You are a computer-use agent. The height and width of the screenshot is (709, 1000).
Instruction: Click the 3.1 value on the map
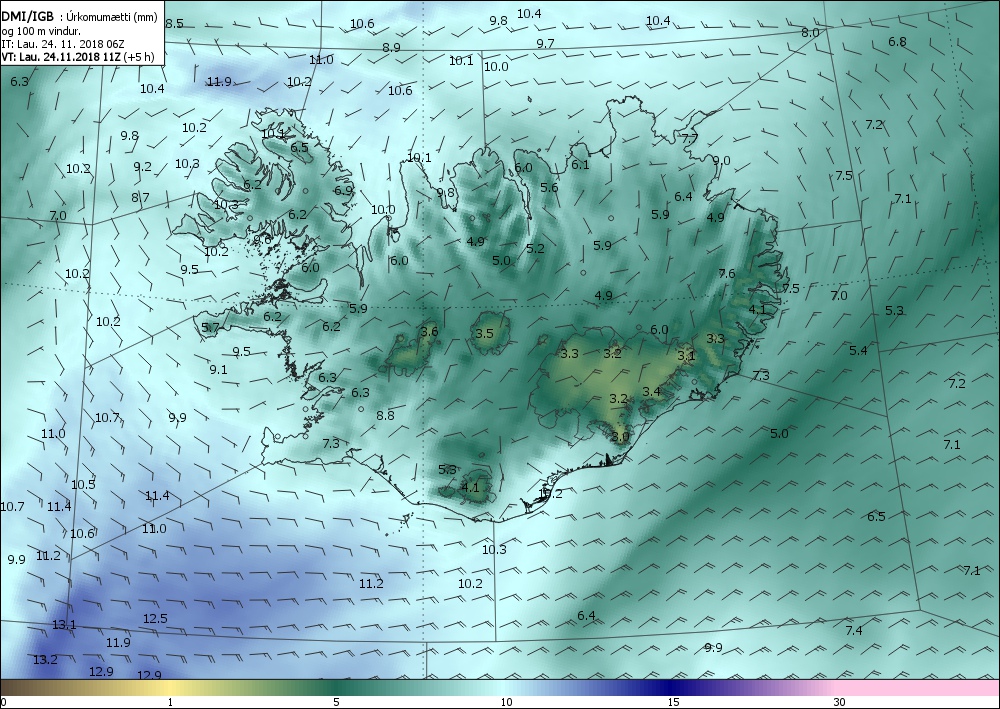click(686, 356)
